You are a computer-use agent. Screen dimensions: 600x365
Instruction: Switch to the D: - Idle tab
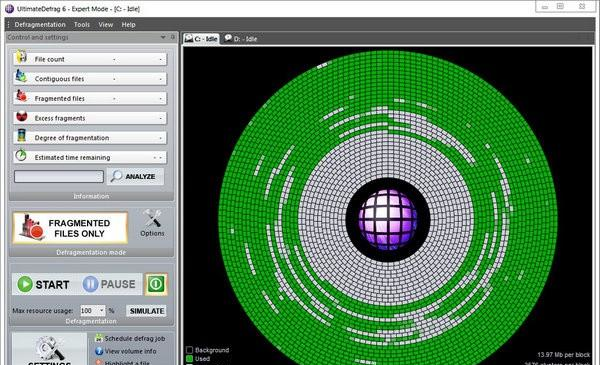(x=241, y=39)
